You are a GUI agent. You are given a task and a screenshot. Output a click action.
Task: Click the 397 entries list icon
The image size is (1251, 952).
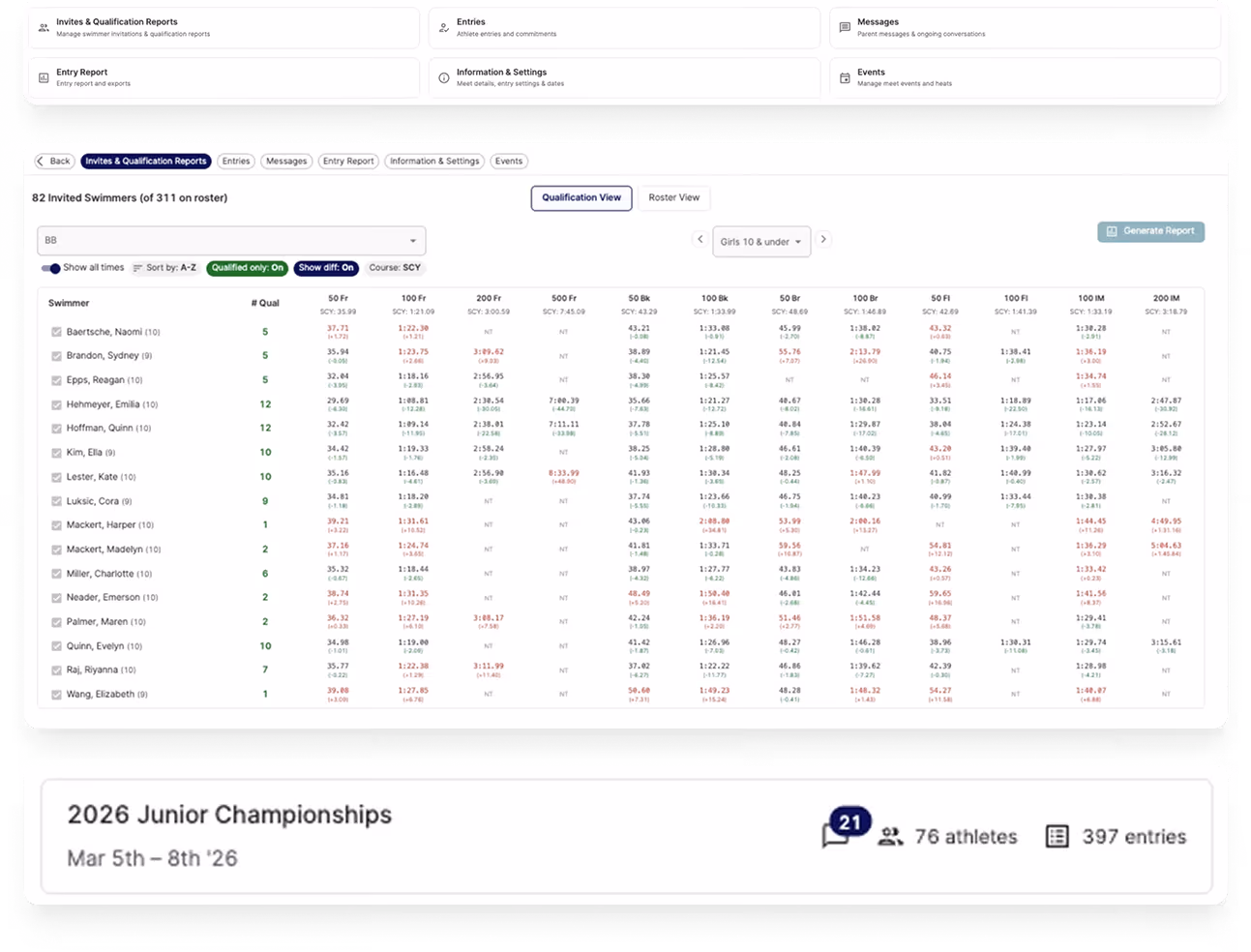(x=1057, y=836)
